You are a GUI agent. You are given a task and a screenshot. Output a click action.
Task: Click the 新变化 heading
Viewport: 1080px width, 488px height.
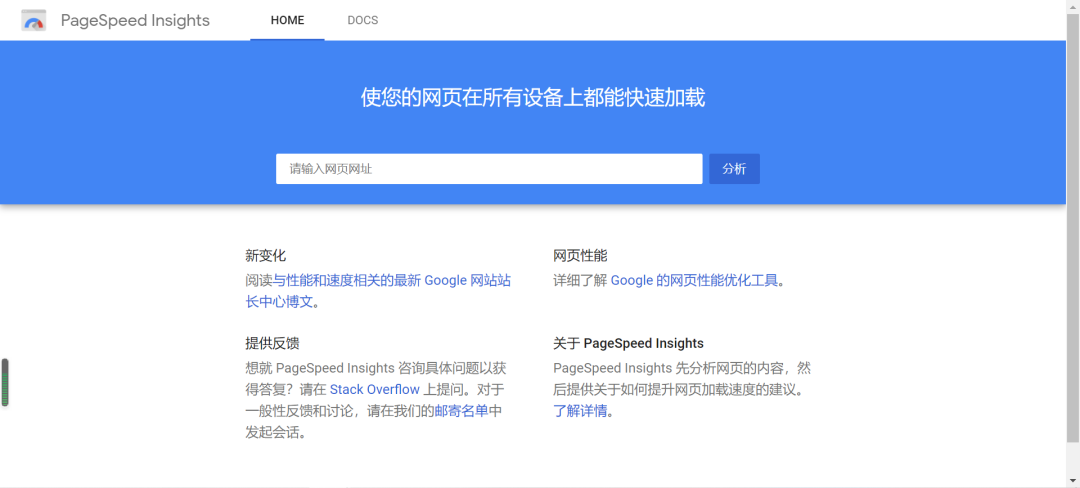click(265, 256)
